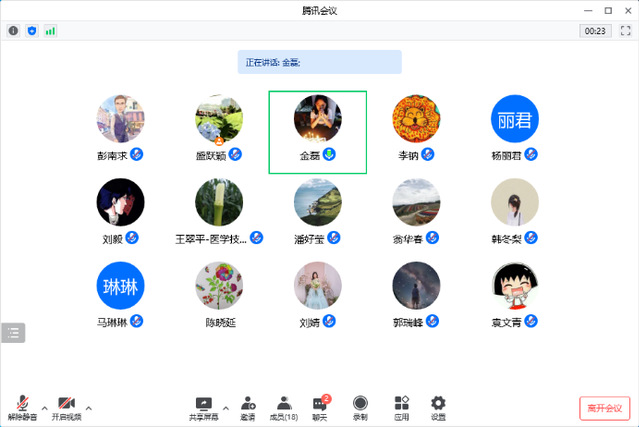Check the green network signal icon
The height and width of the screenshot is (427, 639).
(x=50, y=31)
